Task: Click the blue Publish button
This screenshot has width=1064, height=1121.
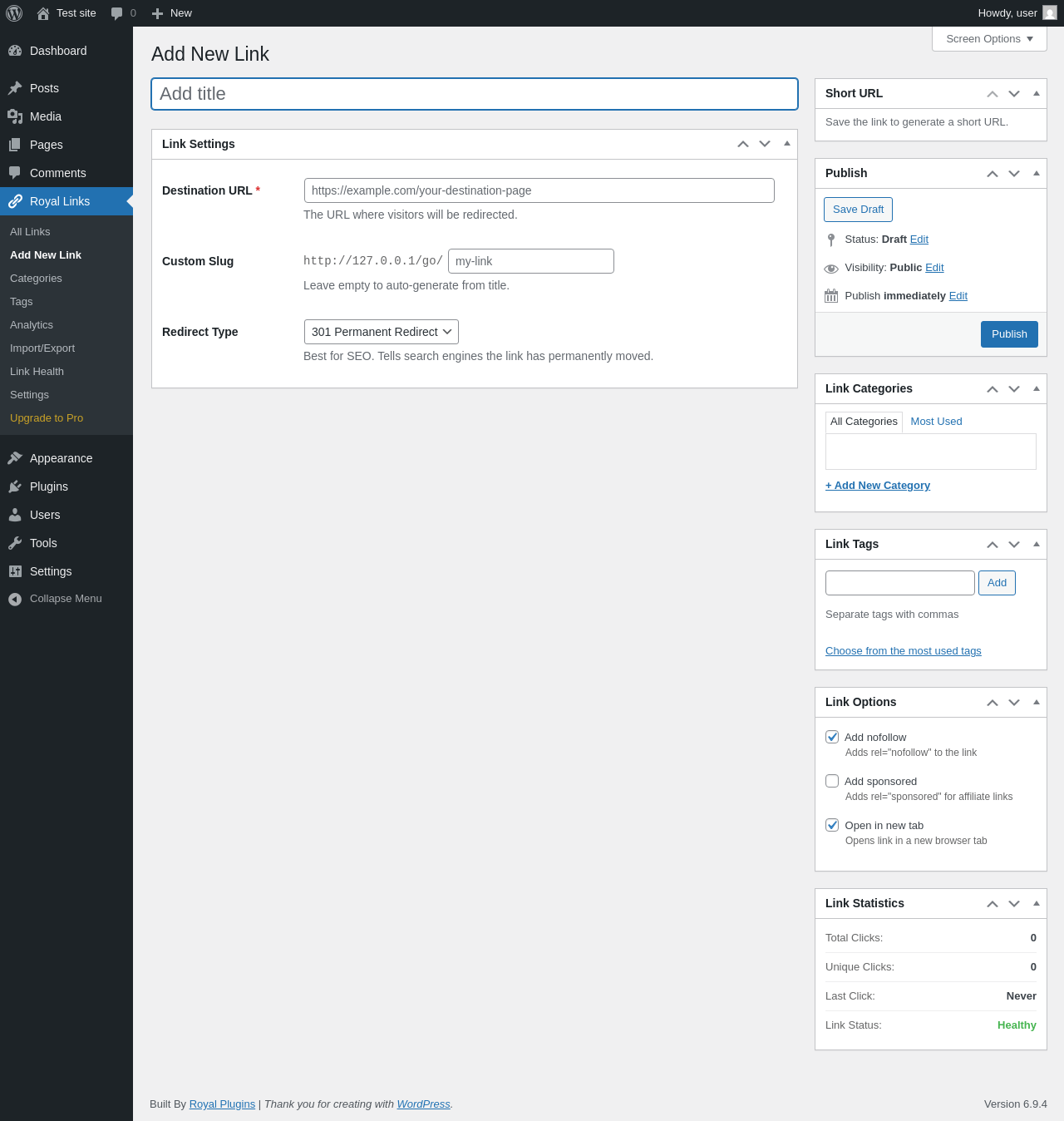Action: [x=1009, y=334]
